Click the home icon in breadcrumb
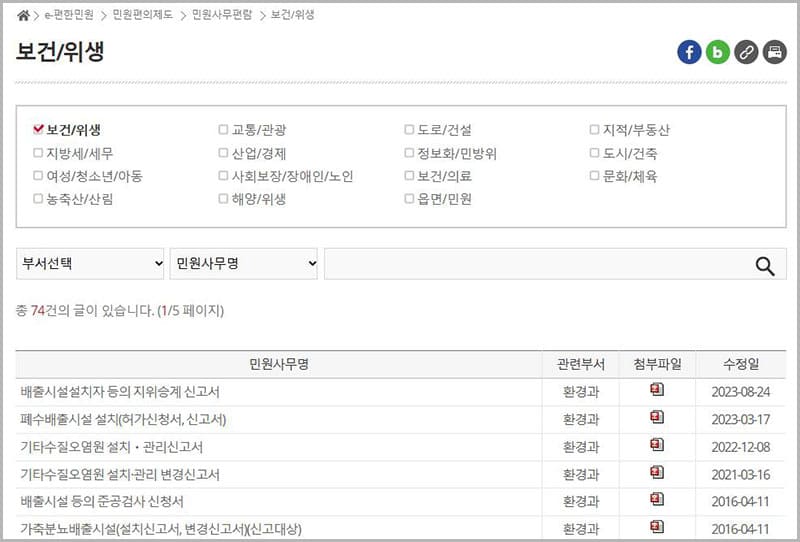 point(24,15)
